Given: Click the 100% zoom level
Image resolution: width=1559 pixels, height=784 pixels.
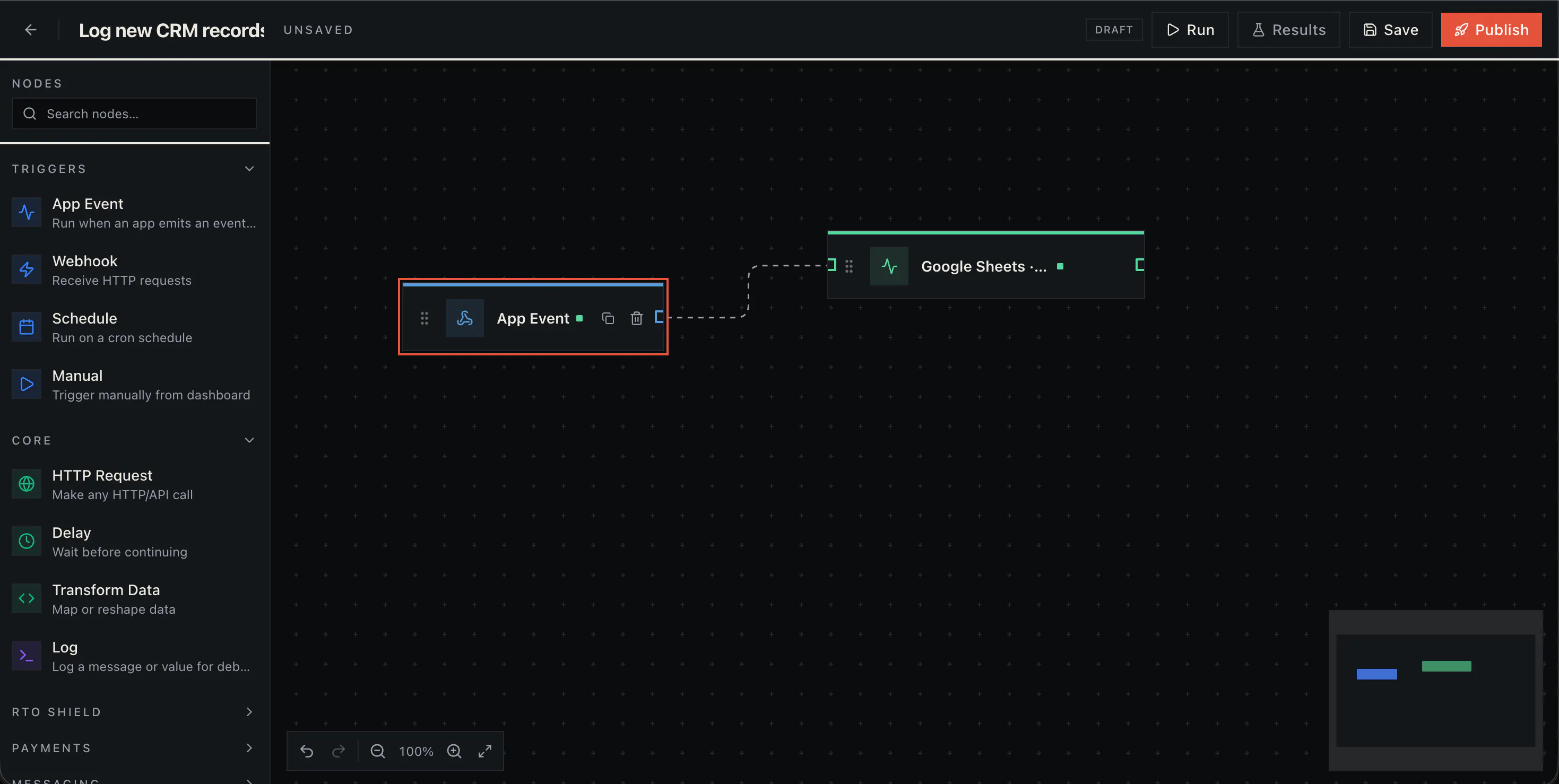Looking at the screenshot, I should coord(416,752).
